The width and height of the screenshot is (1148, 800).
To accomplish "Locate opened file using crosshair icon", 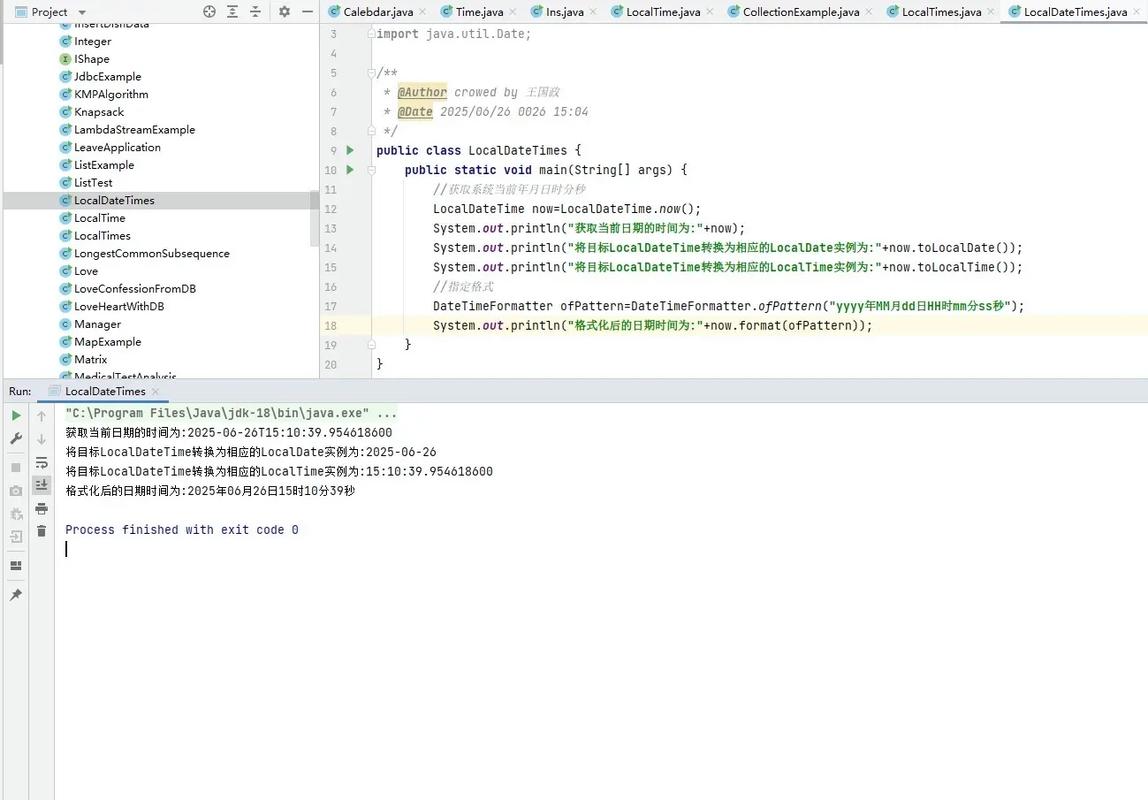I will click(x=208, y=9).
